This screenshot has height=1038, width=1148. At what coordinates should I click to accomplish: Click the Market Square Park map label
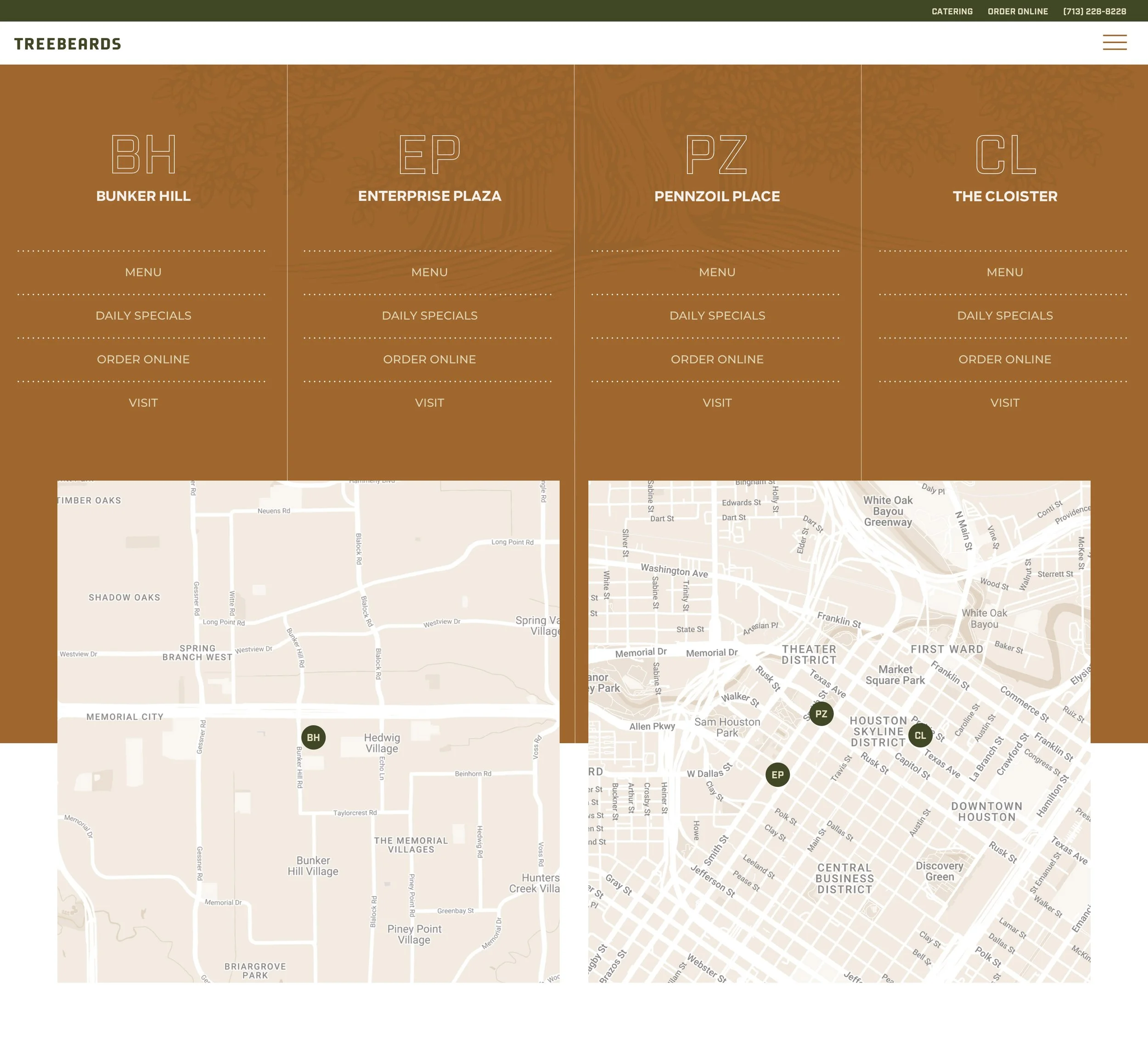(895, 675)
